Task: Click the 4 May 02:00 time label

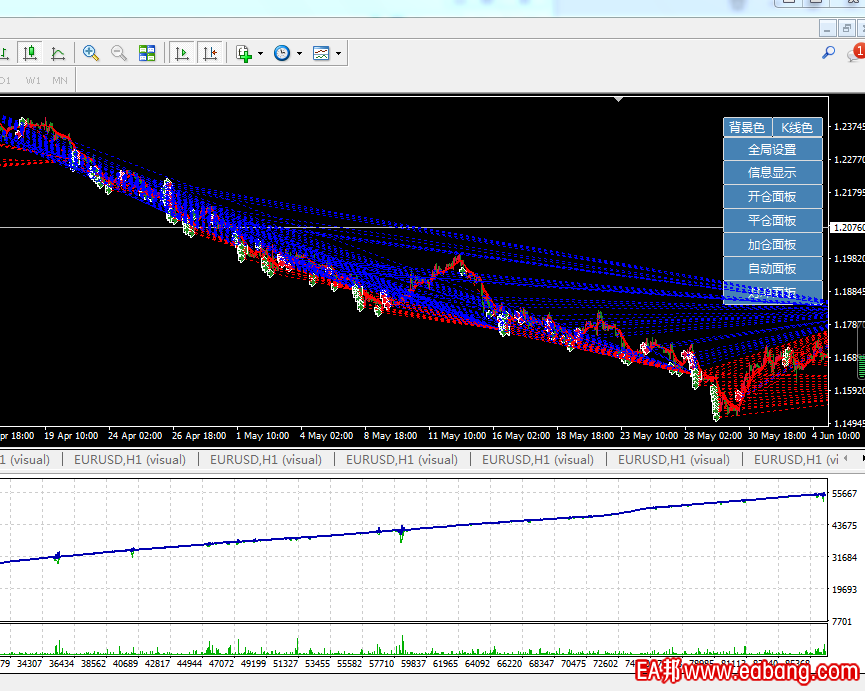Action: [x=327, y=436]
